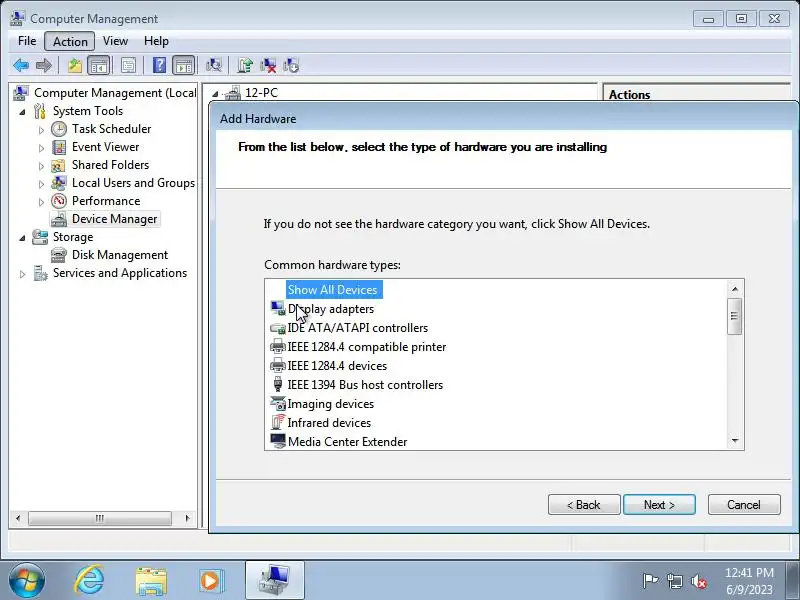
Task: Open the Help menu
Action: (x=156, y=41)
